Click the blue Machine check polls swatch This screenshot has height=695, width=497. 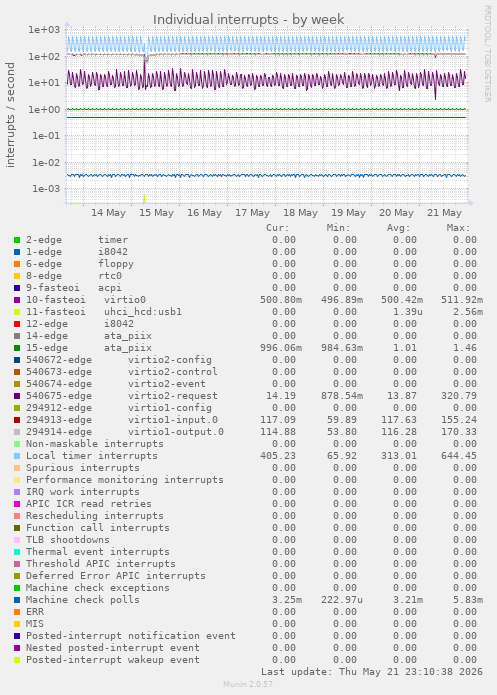point(17,600)
